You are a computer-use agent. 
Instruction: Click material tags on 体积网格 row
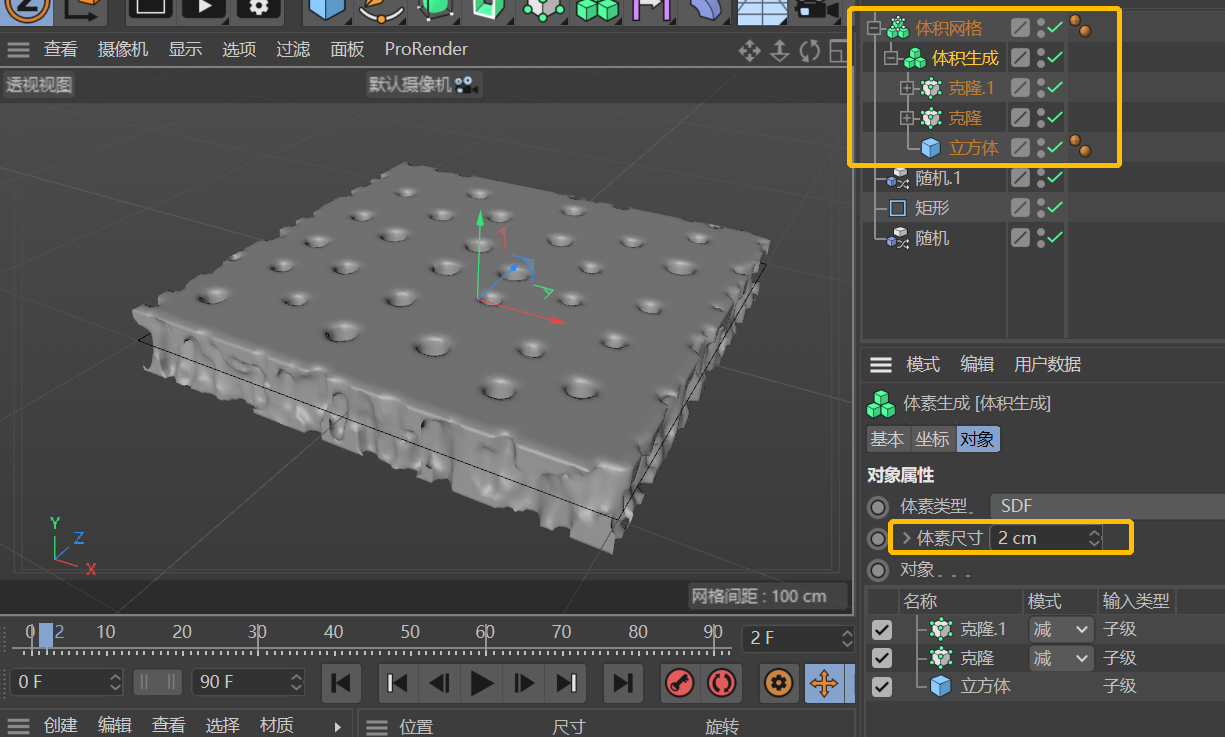1080,26
